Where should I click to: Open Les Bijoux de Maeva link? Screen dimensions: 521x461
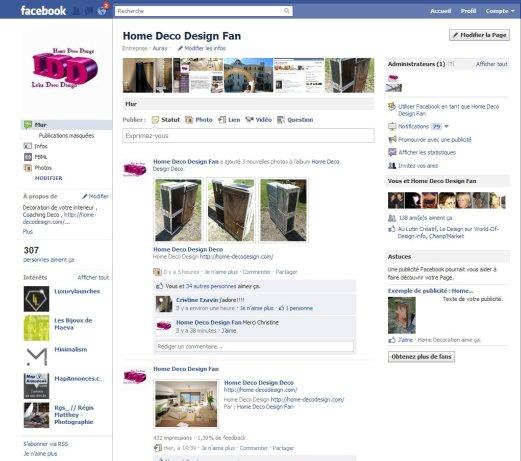tap(73, 324)
